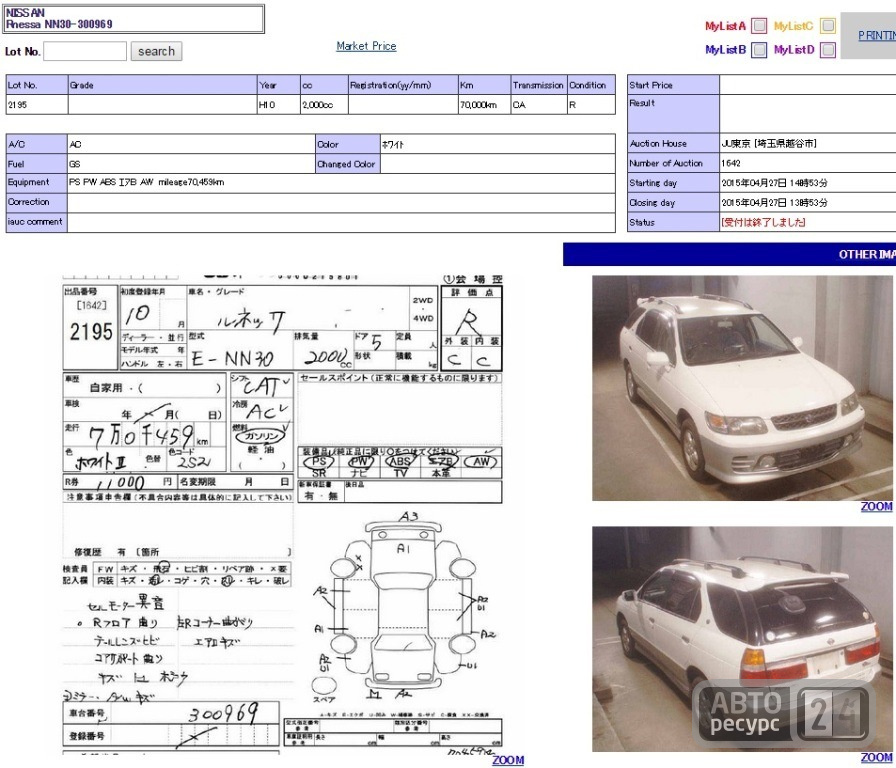Open the rear view photo of white Nissan
The image size is (896, 768).
(742, 639)
